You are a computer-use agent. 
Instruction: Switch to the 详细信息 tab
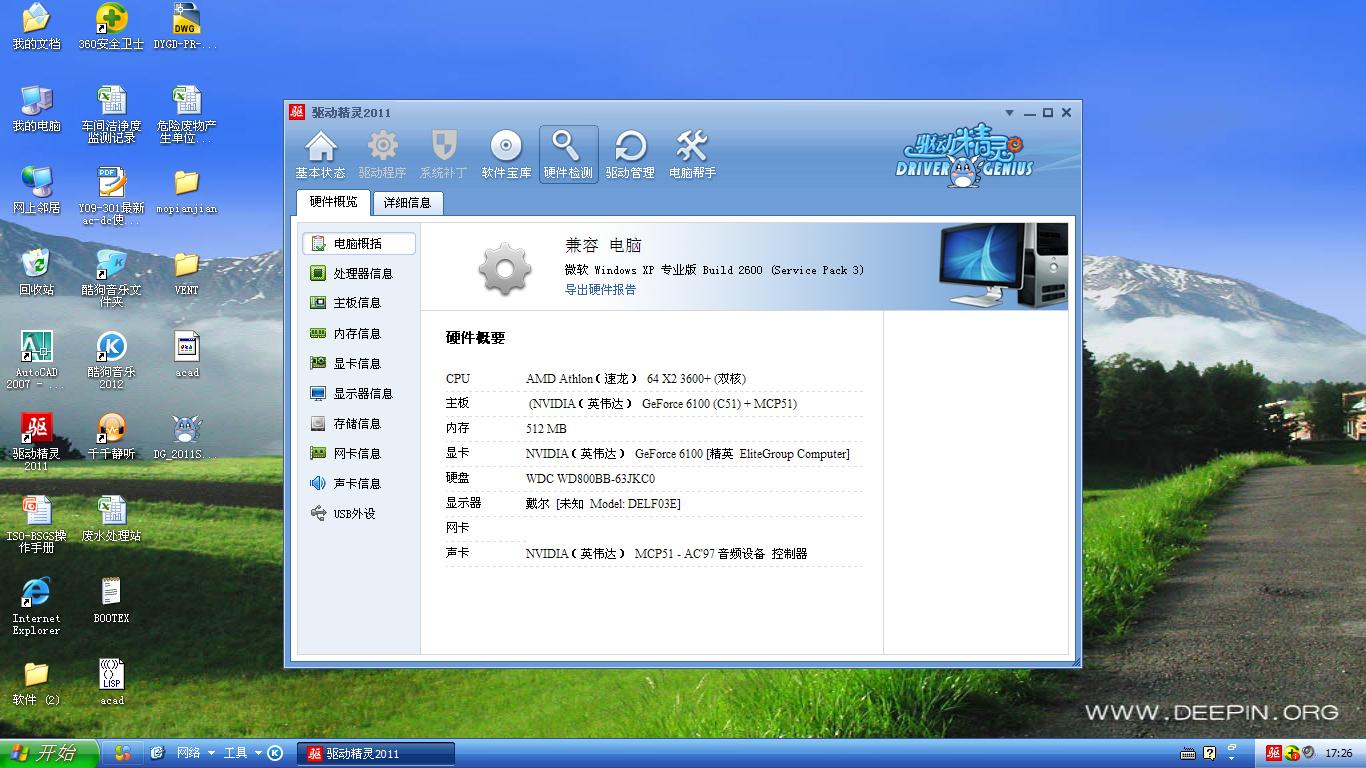point(407,203)
